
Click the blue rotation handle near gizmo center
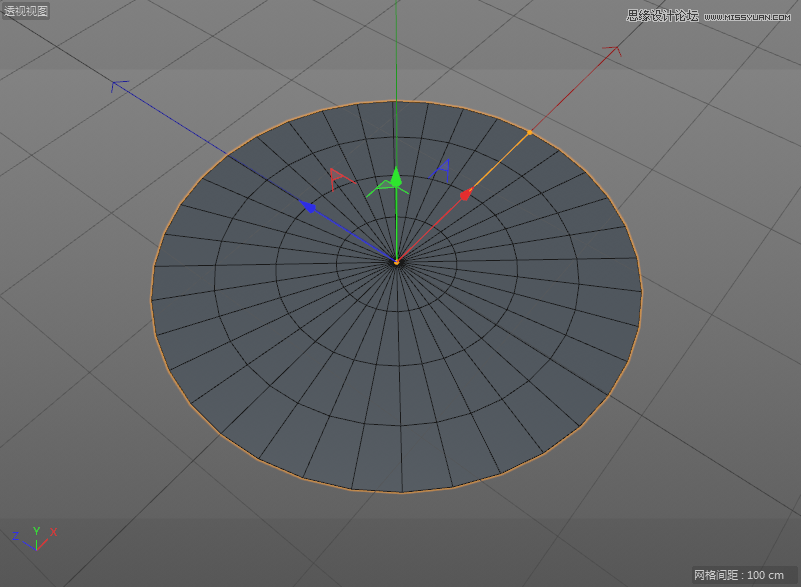pyautogui.click(x=442, y=169)
